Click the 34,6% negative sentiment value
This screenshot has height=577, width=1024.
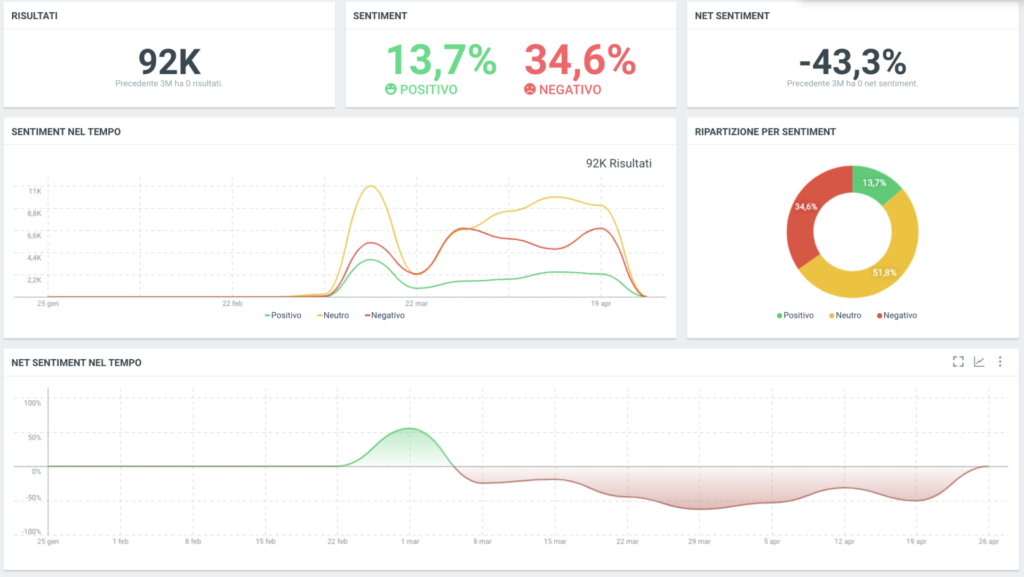tap(580, 60)
